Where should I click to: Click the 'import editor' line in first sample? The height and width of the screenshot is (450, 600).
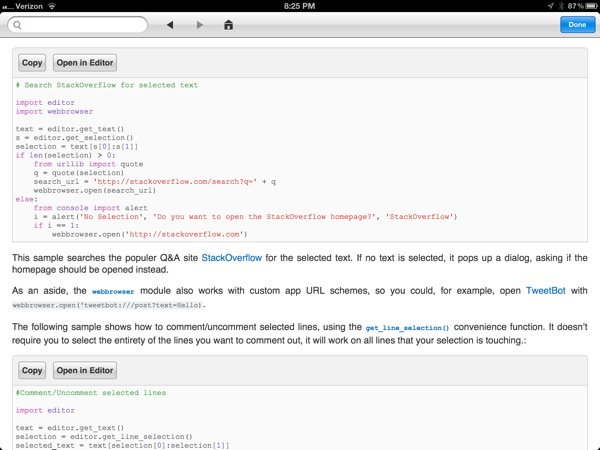[x=45, y=103]
